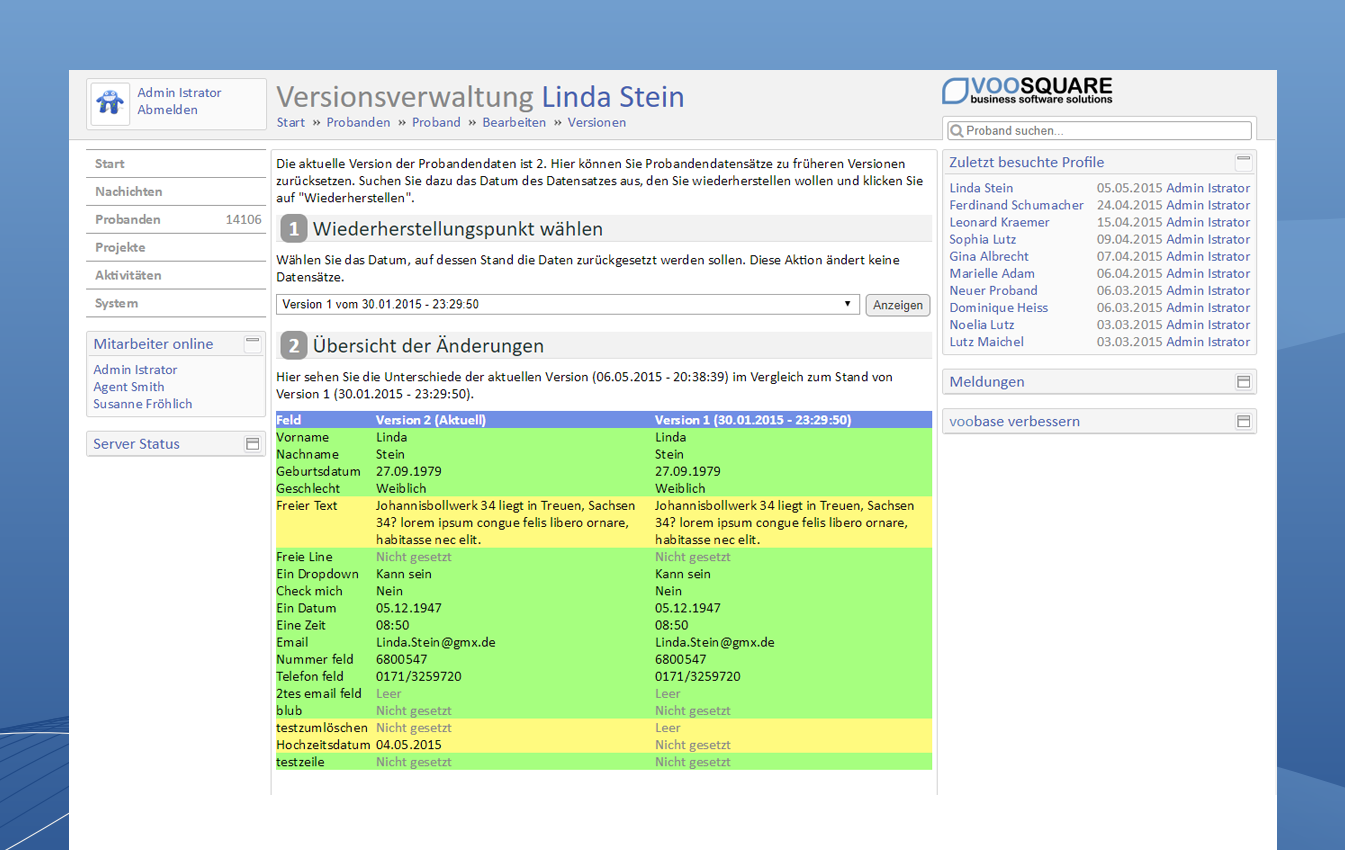Go to Bearbeiten in the breadcrumb

514,123
